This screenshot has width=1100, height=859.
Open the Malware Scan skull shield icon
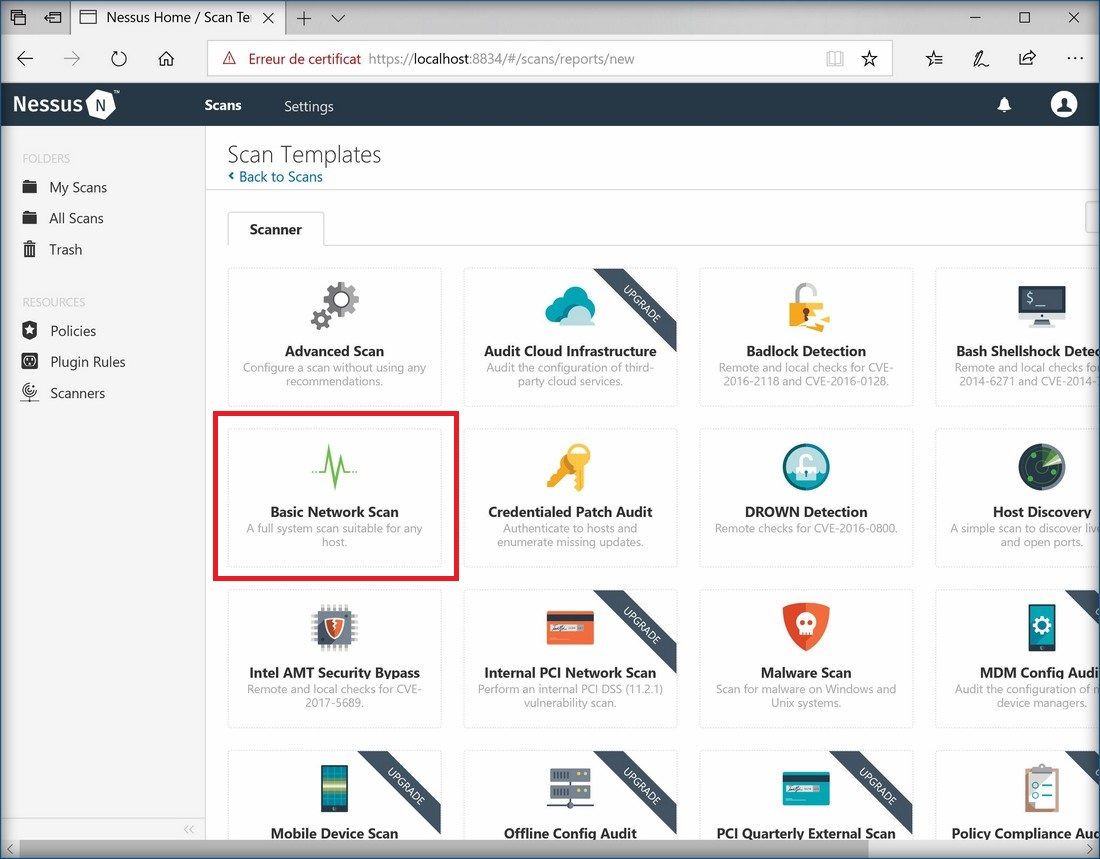tap(806, 627)
